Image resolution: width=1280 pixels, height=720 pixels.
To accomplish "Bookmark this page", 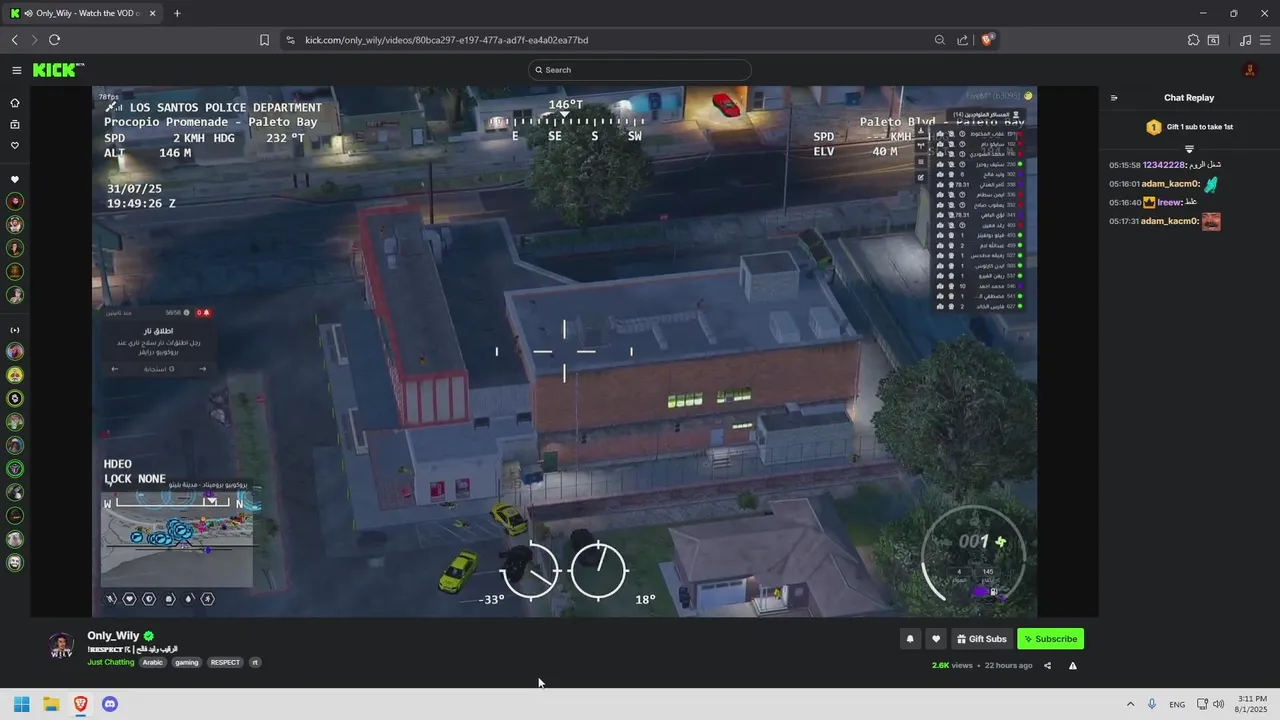I will [x=264, y=40].
